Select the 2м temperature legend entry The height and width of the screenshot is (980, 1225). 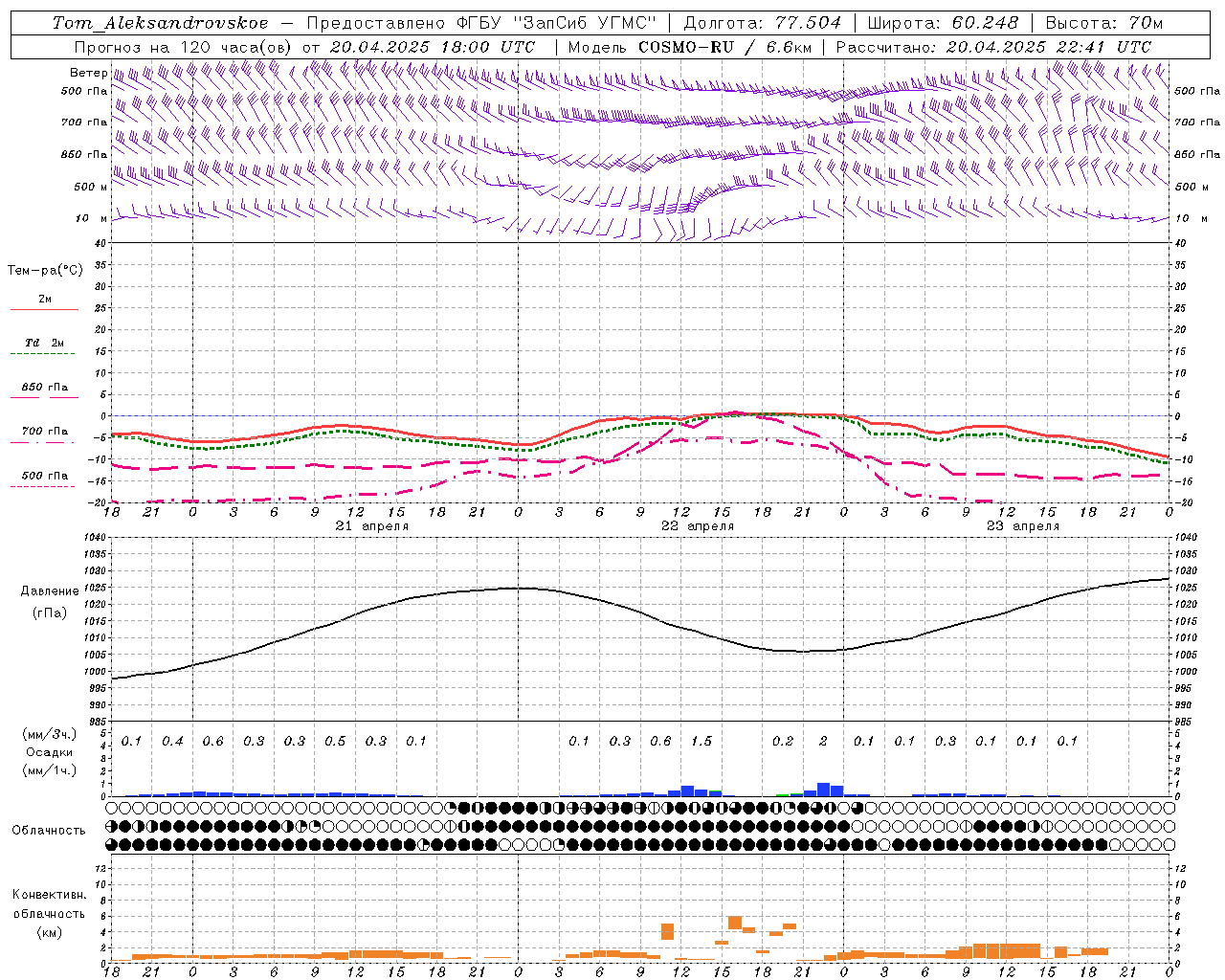[x=45, y=300]
